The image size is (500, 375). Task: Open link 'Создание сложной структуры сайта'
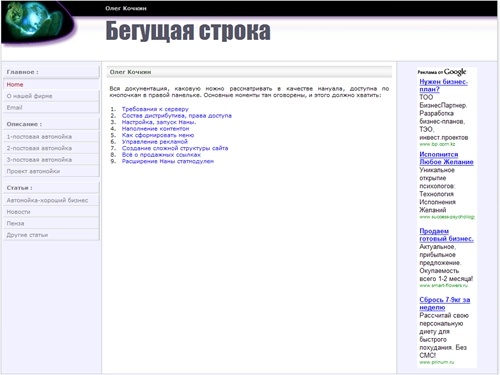(175, 148)
